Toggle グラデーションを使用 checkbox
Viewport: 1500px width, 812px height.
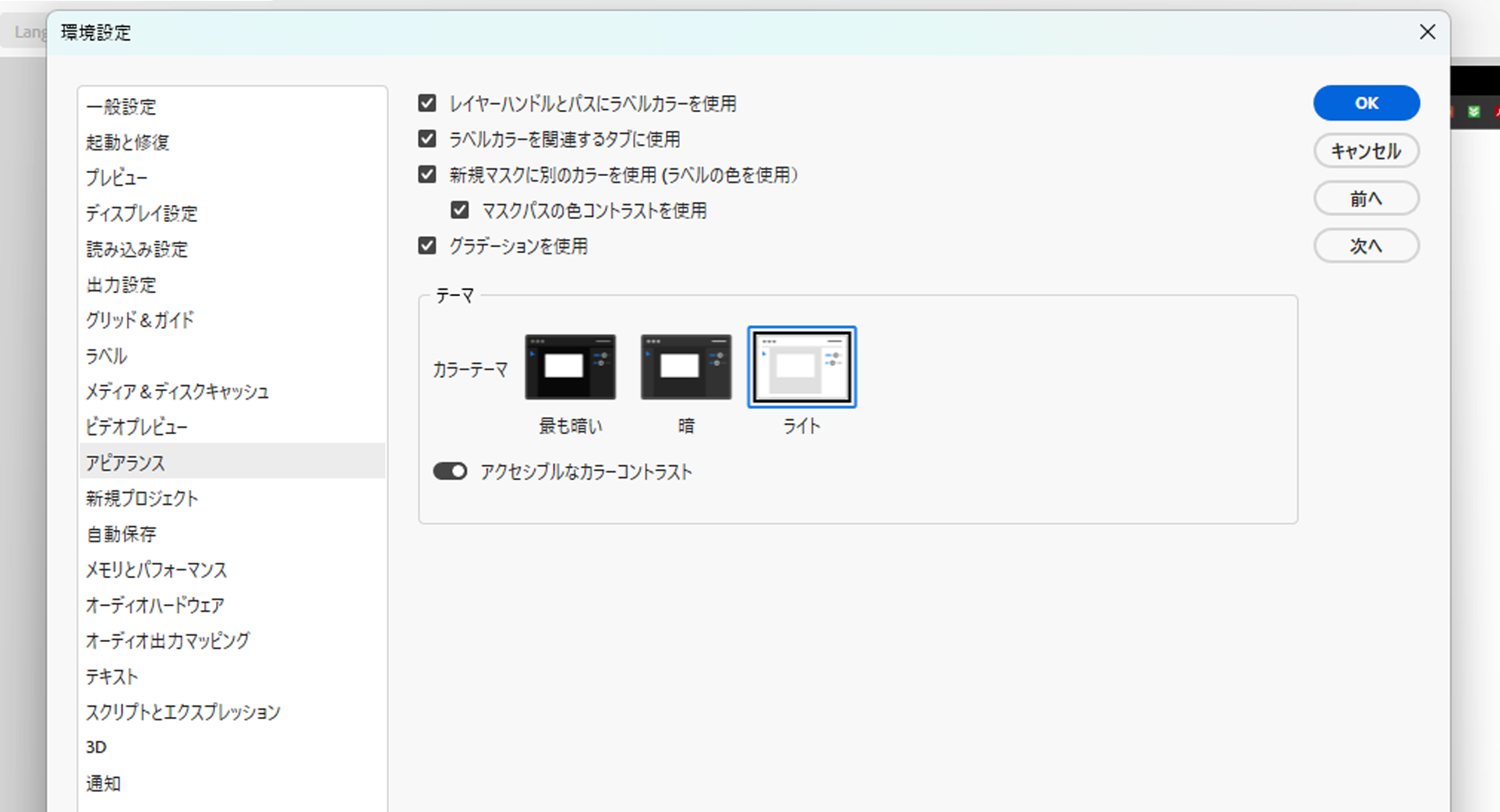click(427, 246)
